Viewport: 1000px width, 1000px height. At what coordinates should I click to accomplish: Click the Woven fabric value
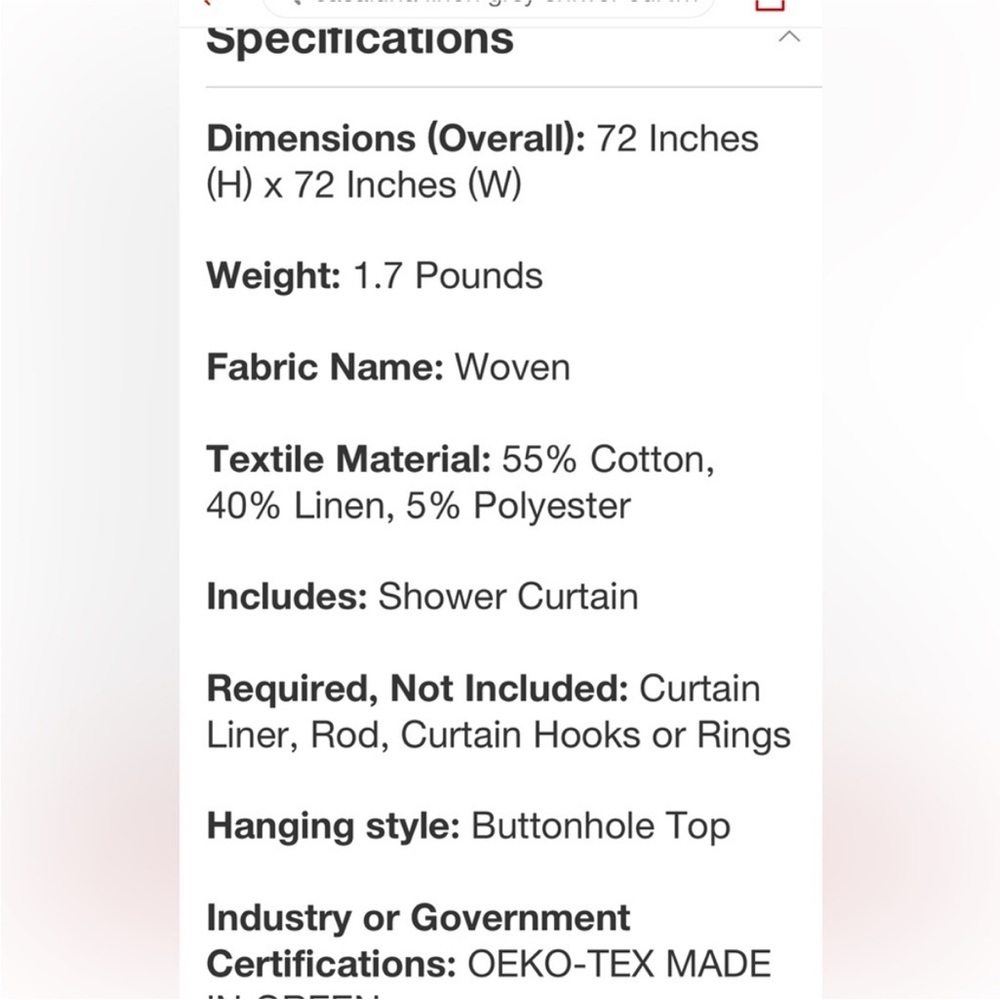pos(512,368)
